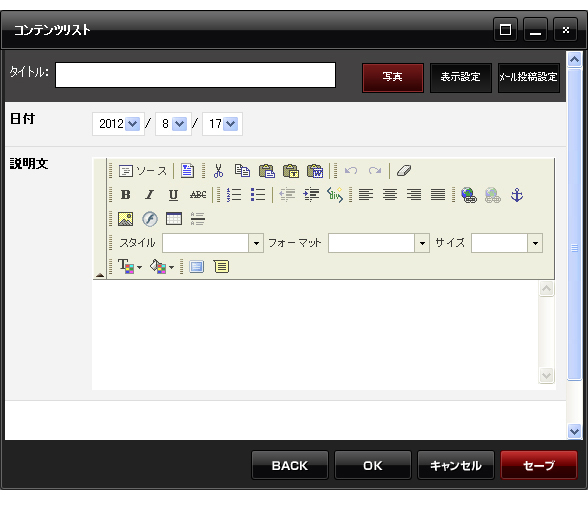Image resolution: width=588 pixels, height=510 pixels.
Task: Toggle Bold formatting
Action: click(x=126, y=195)
